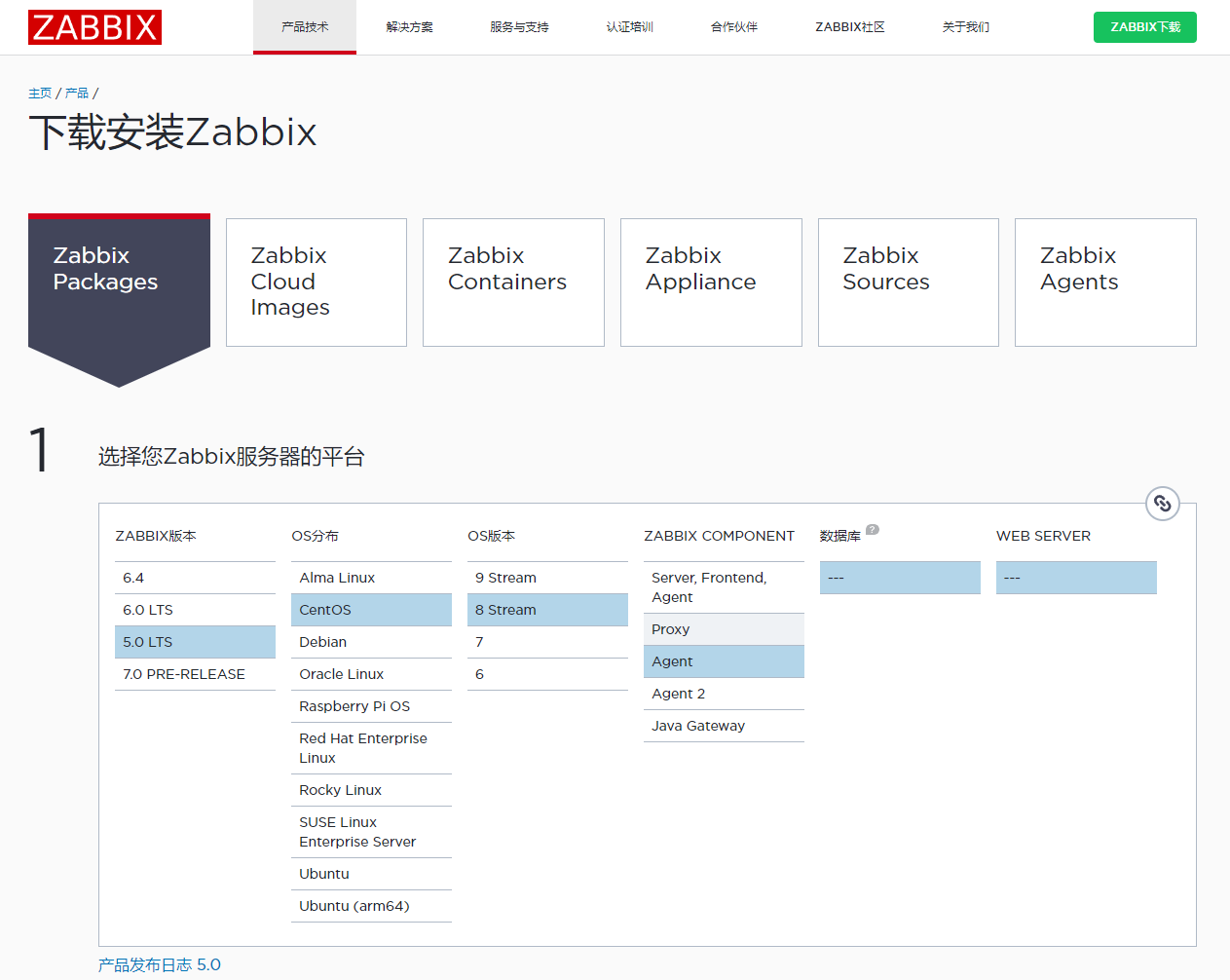Screen dimensions: 1230x980
Task: Click the green ZABBIX下载 button
Action: (1144, 27)
